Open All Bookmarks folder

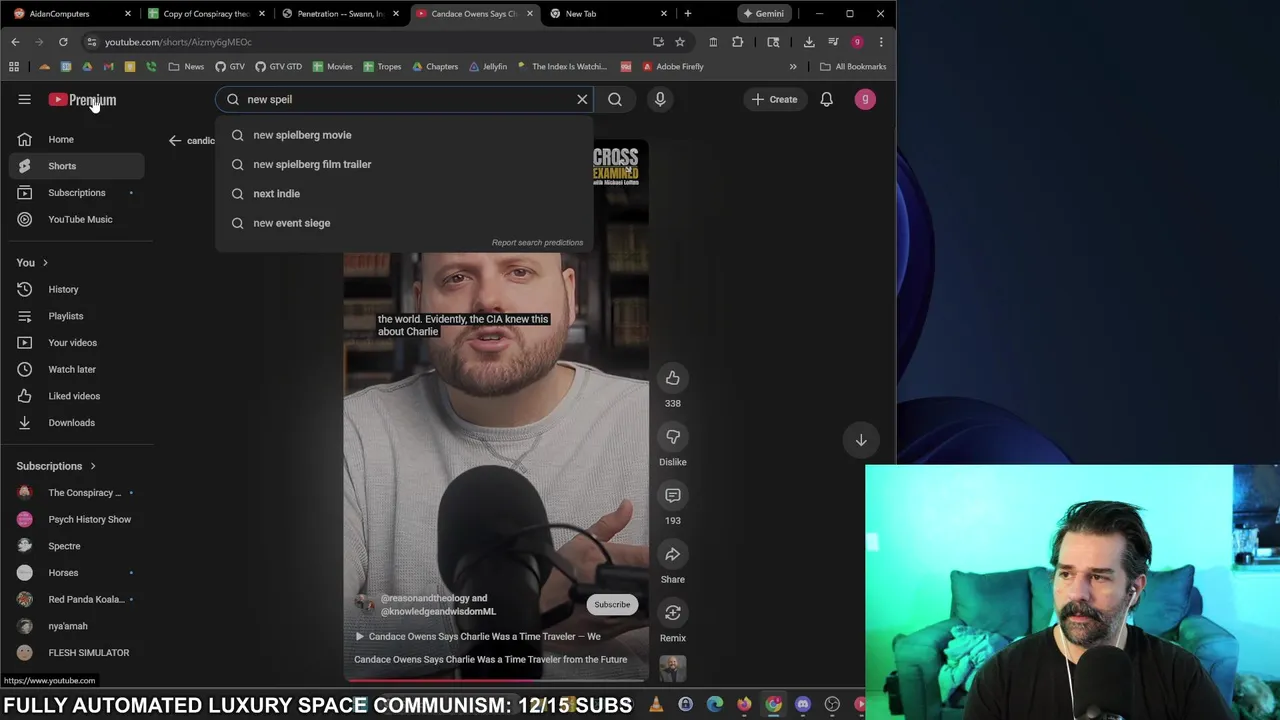tap(853, 67)
